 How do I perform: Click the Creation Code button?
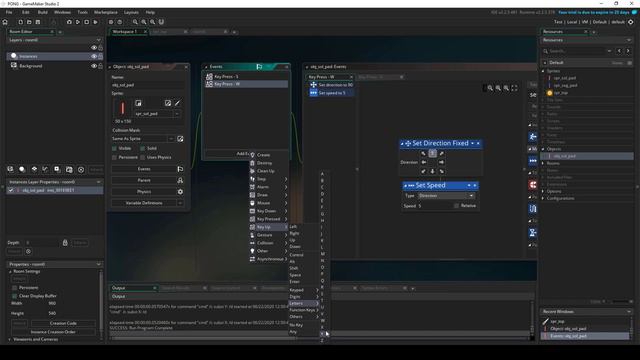click(x=63, y=323)
